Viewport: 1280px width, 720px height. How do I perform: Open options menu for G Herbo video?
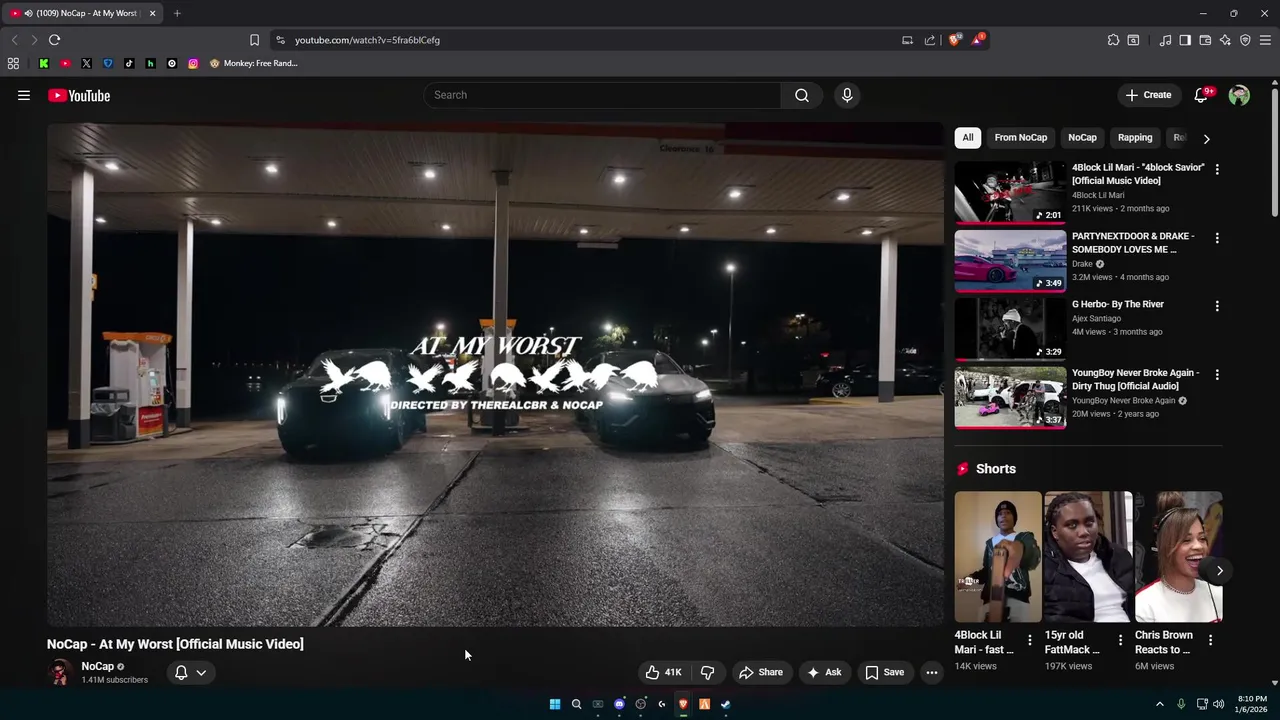(1217, 306)
